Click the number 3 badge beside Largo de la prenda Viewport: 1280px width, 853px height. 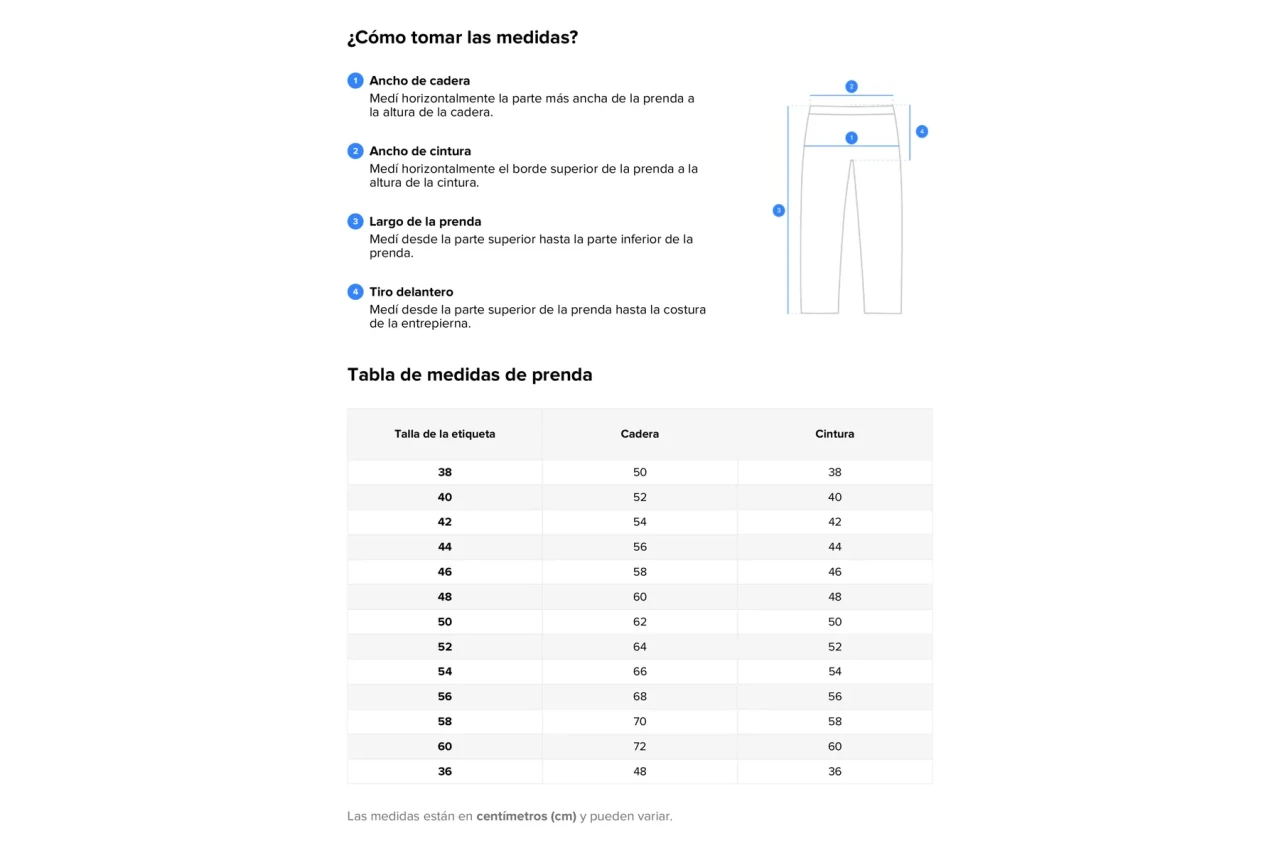355,222
